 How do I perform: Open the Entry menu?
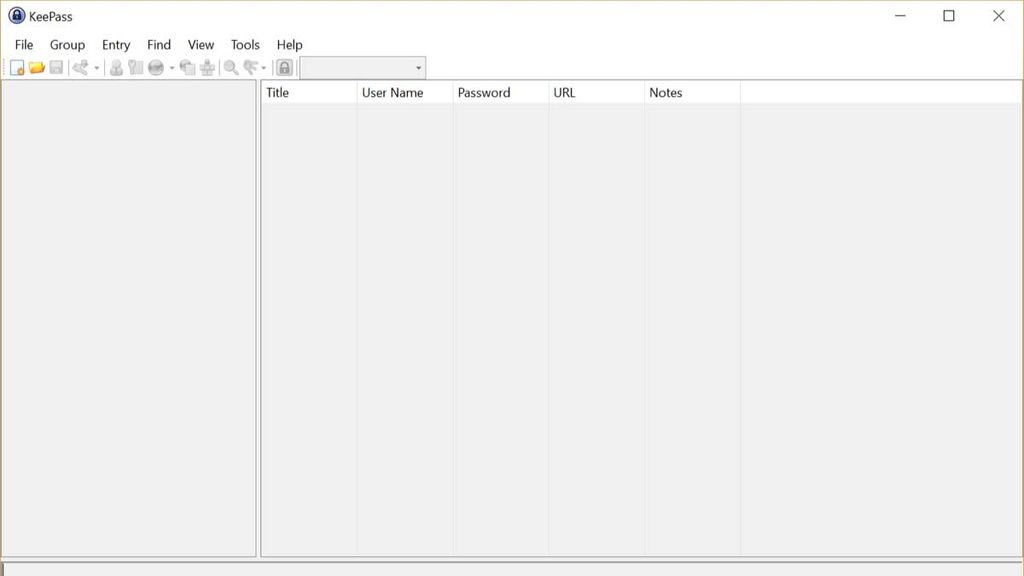(x=115, y=44)
